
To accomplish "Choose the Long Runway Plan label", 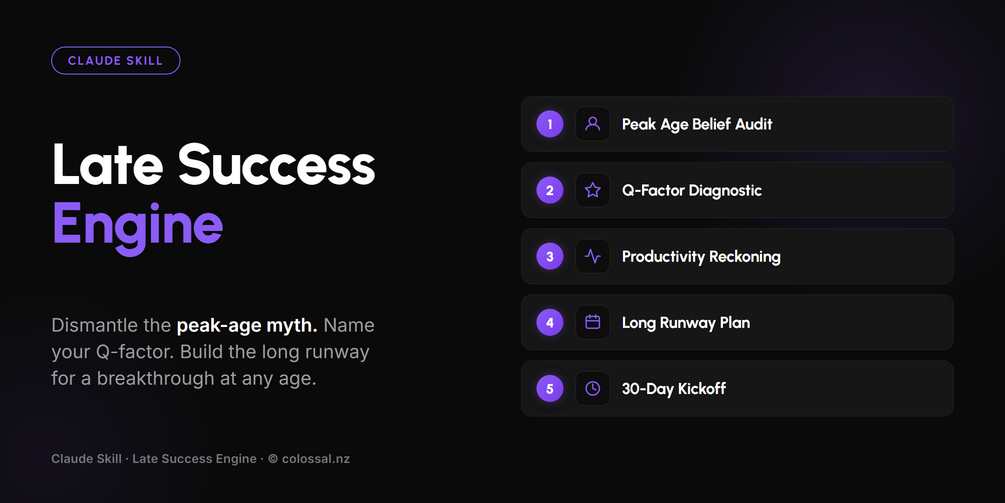I will 686,322.
